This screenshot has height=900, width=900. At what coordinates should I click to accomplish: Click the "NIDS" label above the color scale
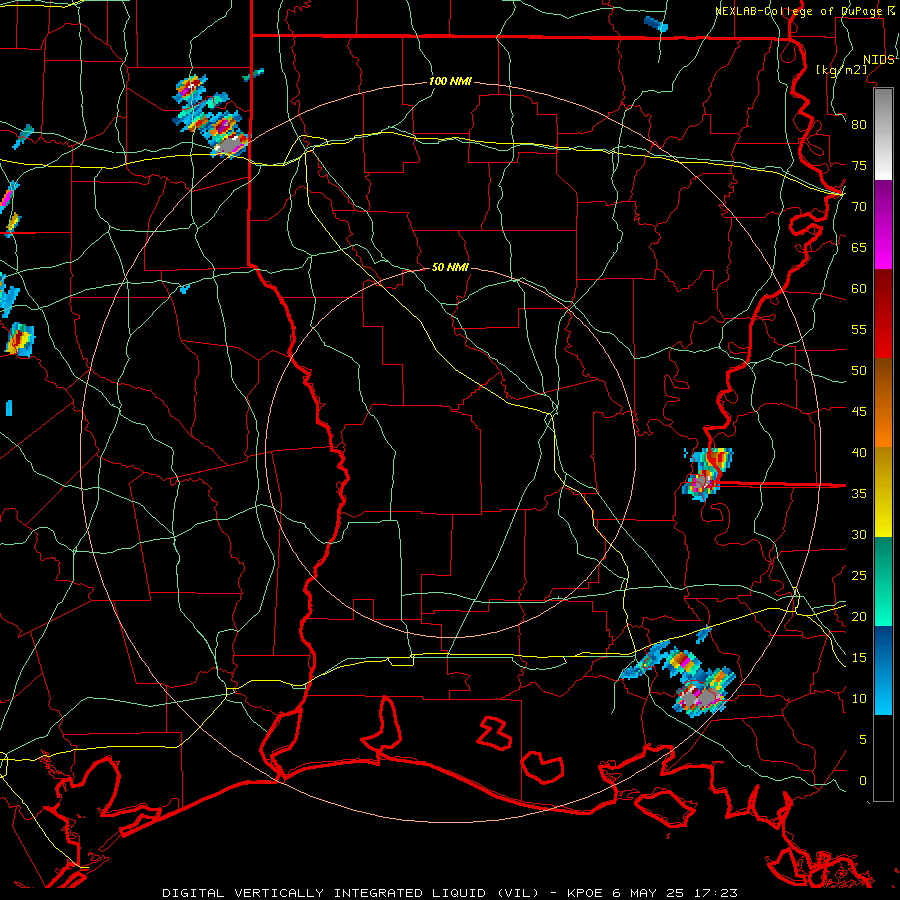tap(879, 60)
